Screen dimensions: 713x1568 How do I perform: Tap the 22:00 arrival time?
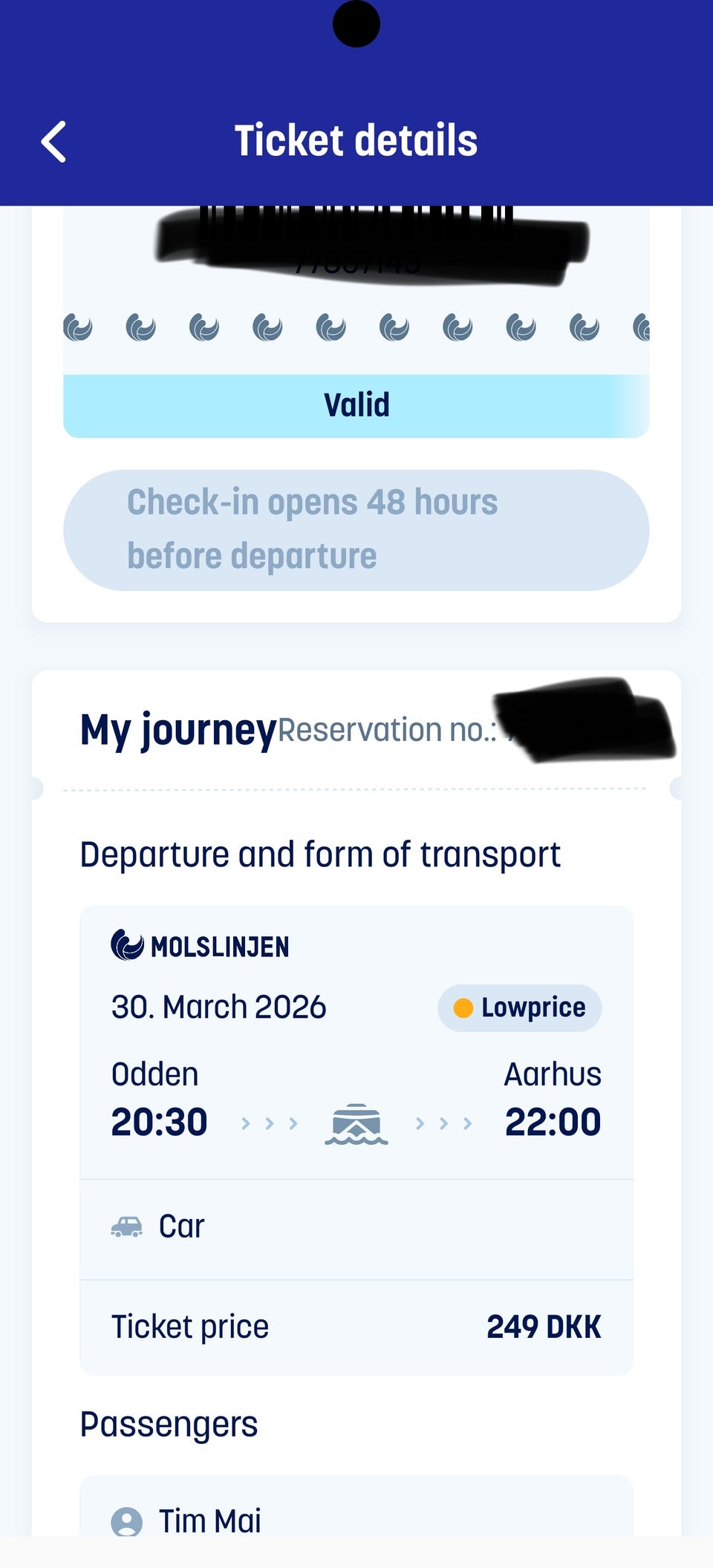553,1122
